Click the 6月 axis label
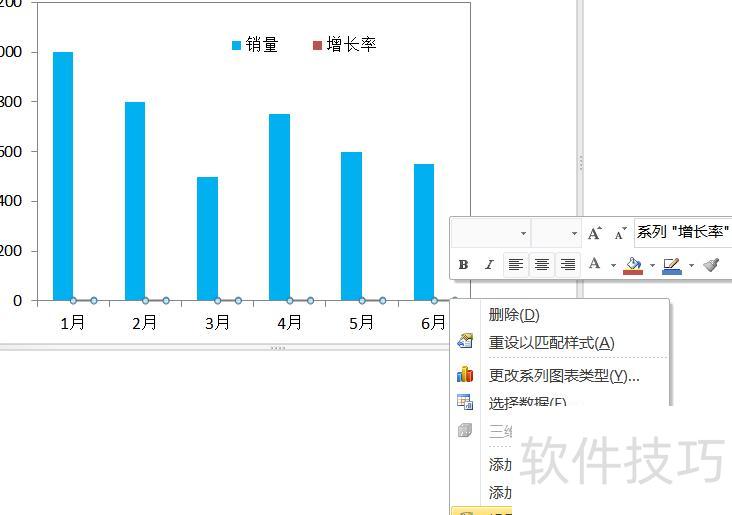Image resolution: width=732 pixels, height=515 pixels. 433,323
